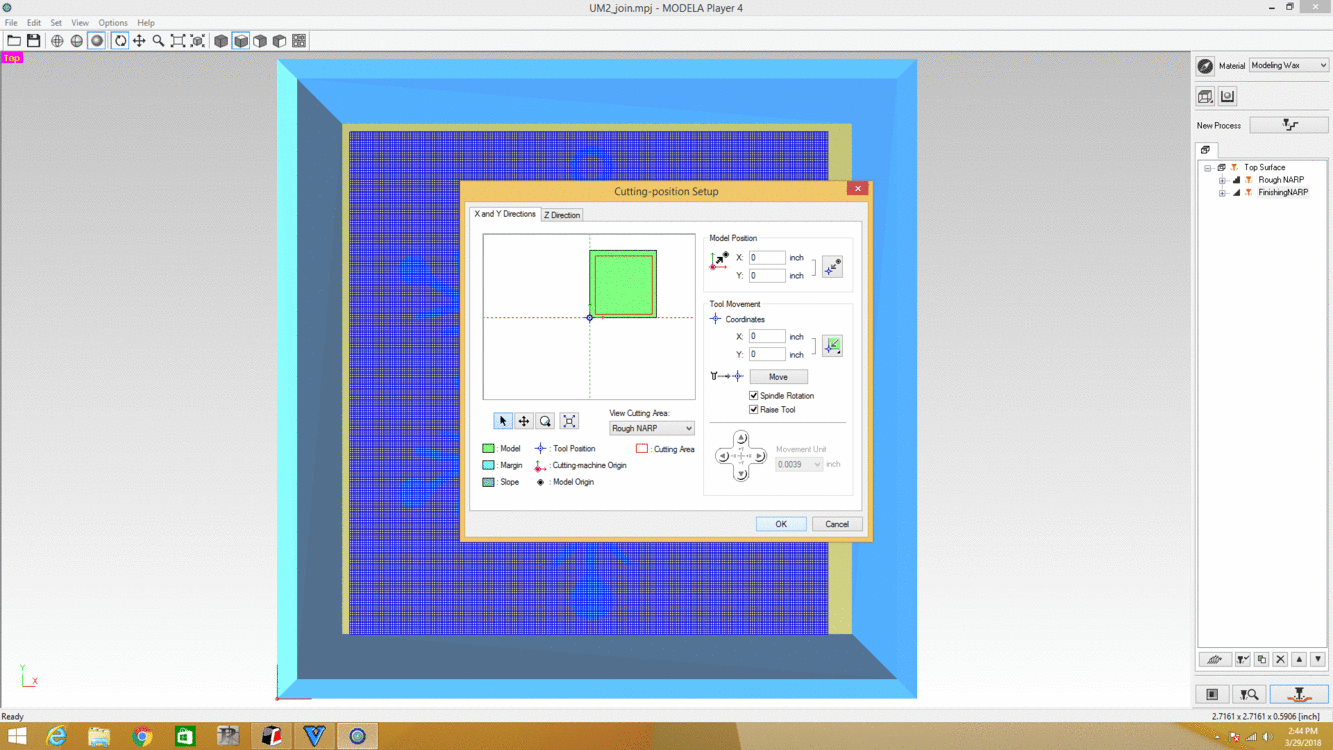Activate the Zoom magnifier tool in main toolbar
Viewport: 1333px width, 750px height.
tap(158, 41)
